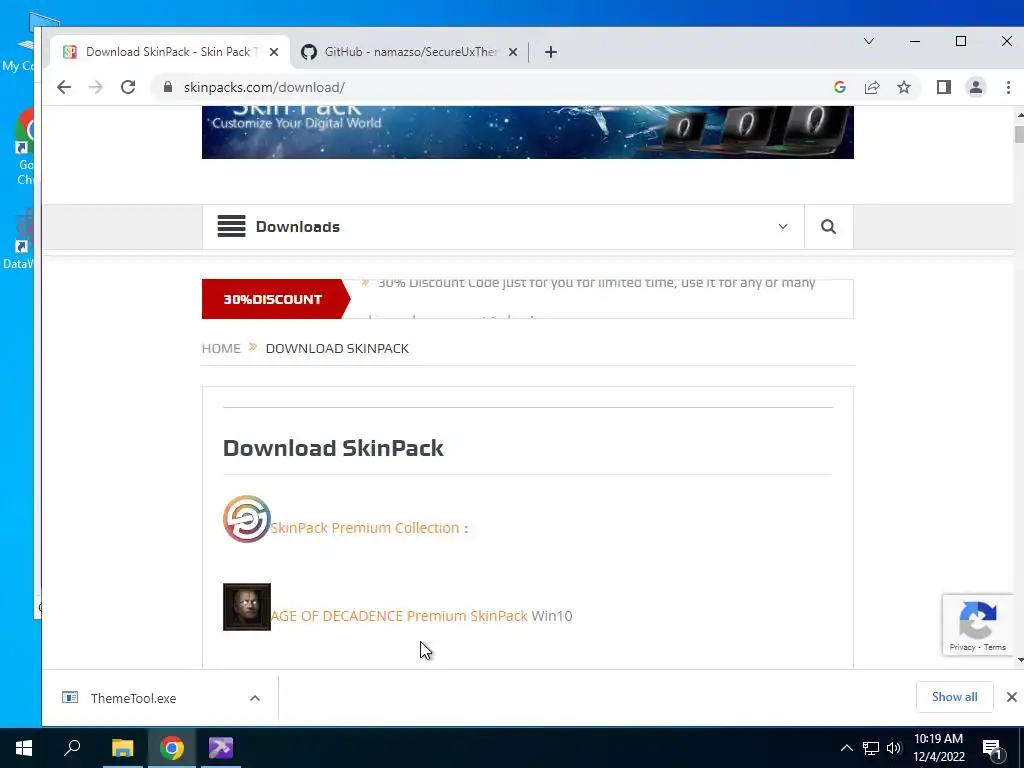Click the Chrome taskbar icon

[x=172, y=748]
